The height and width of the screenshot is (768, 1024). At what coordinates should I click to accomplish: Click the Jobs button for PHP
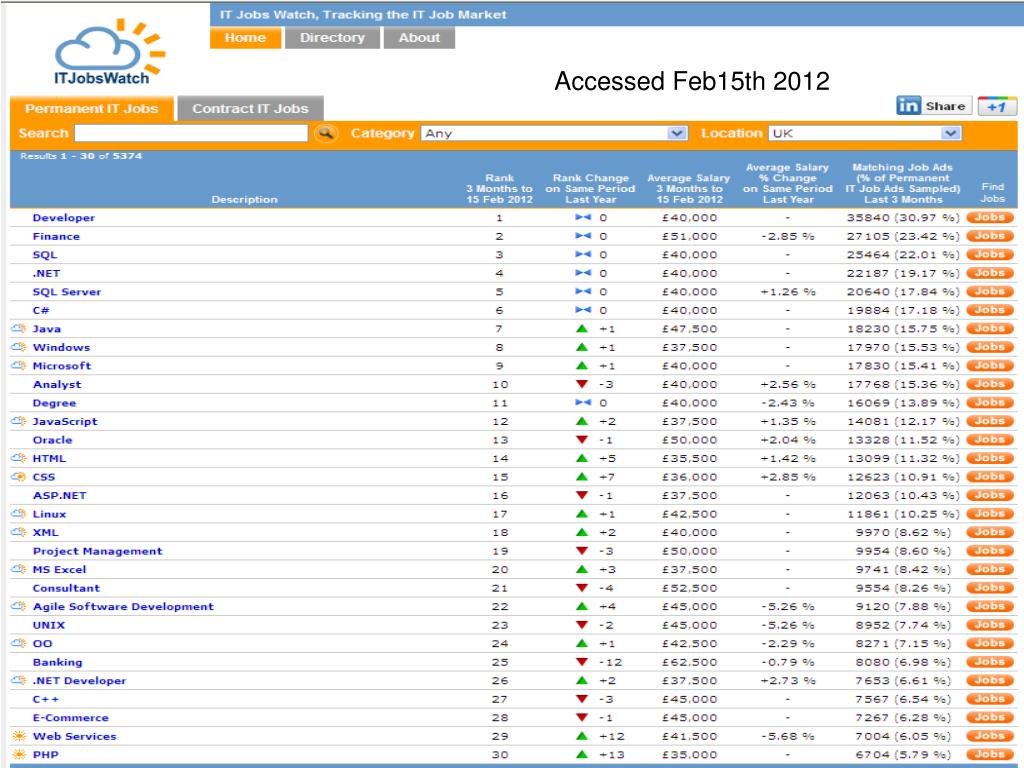click(x=990, y=754)
